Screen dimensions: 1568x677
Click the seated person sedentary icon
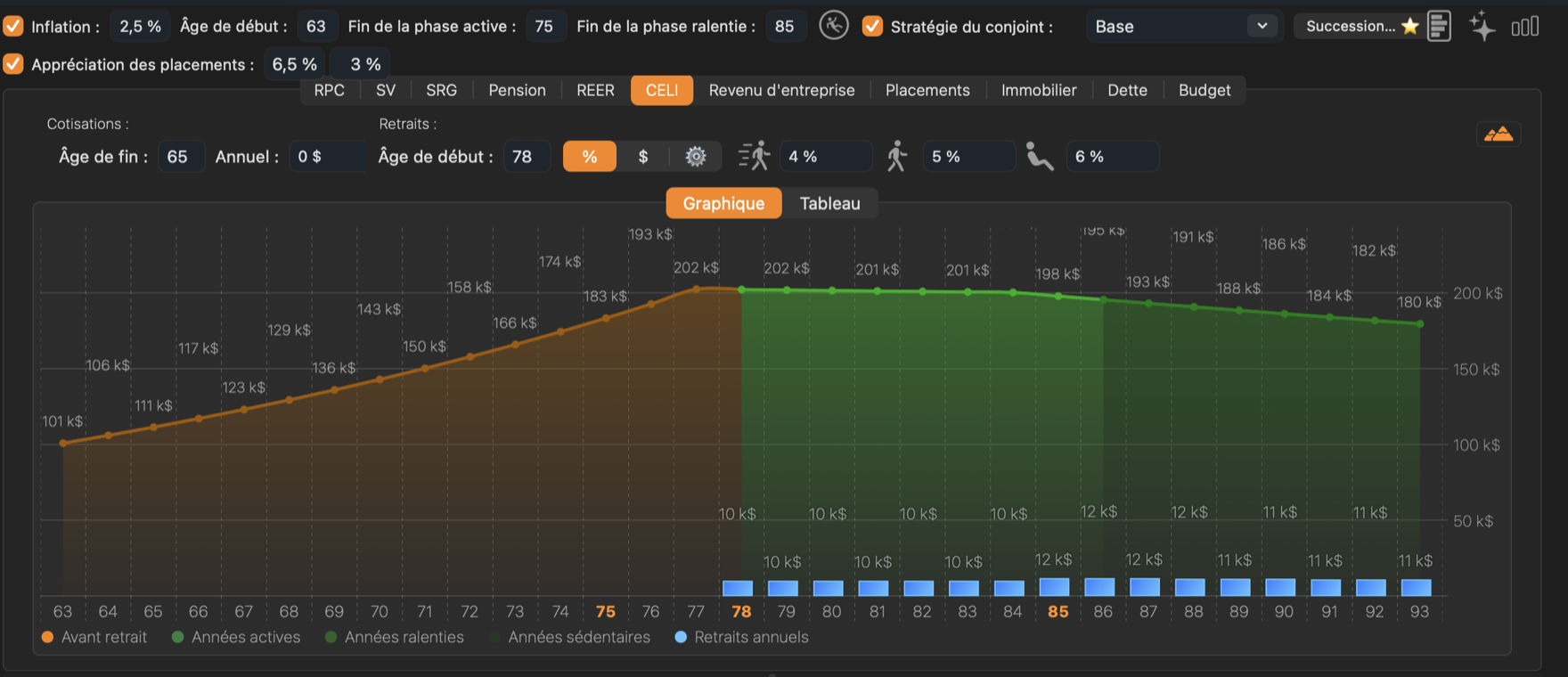1040,156
